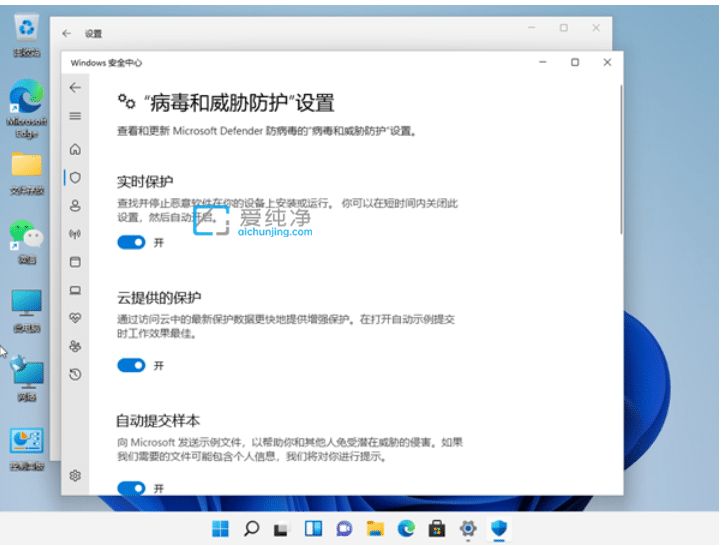This screenshot has height=547, width=722.
Task: Open Teams Chat on taskbar
Action: click(344, 529)
